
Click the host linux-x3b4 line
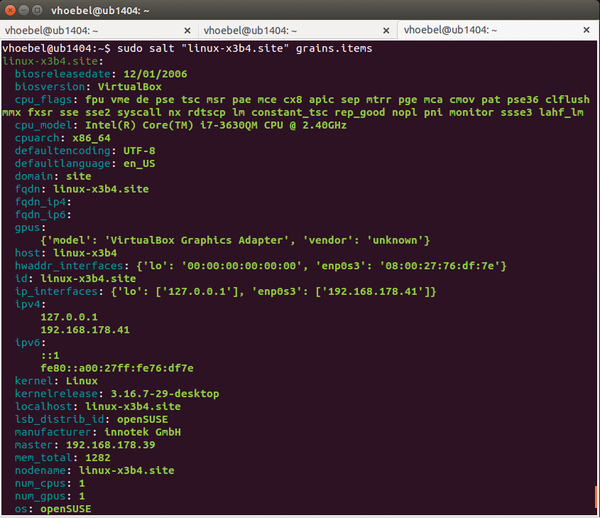66,253
